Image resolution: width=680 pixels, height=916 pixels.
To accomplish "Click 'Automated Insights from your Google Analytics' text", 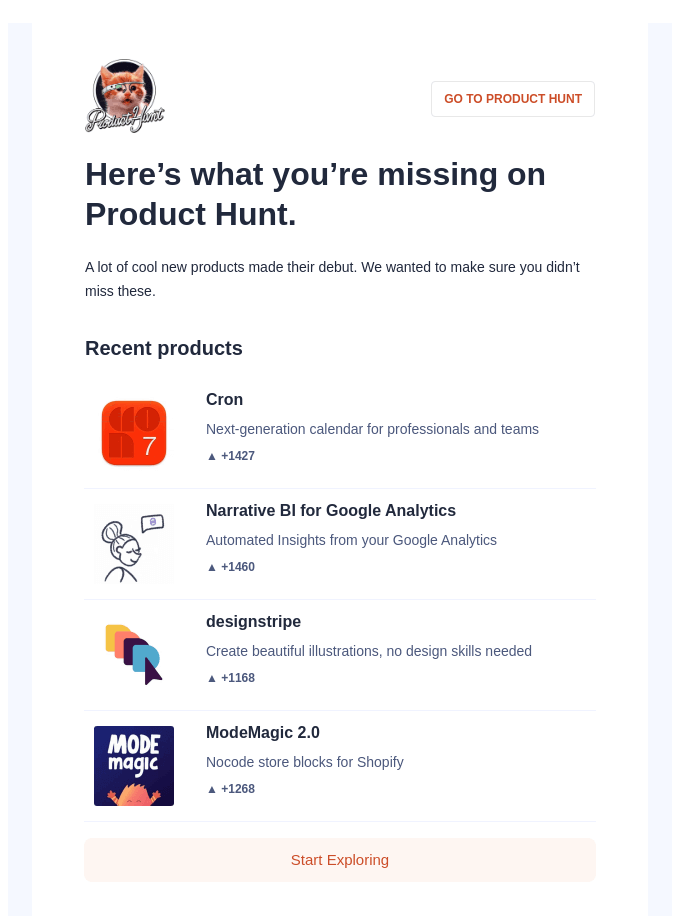I will [351, 540].
